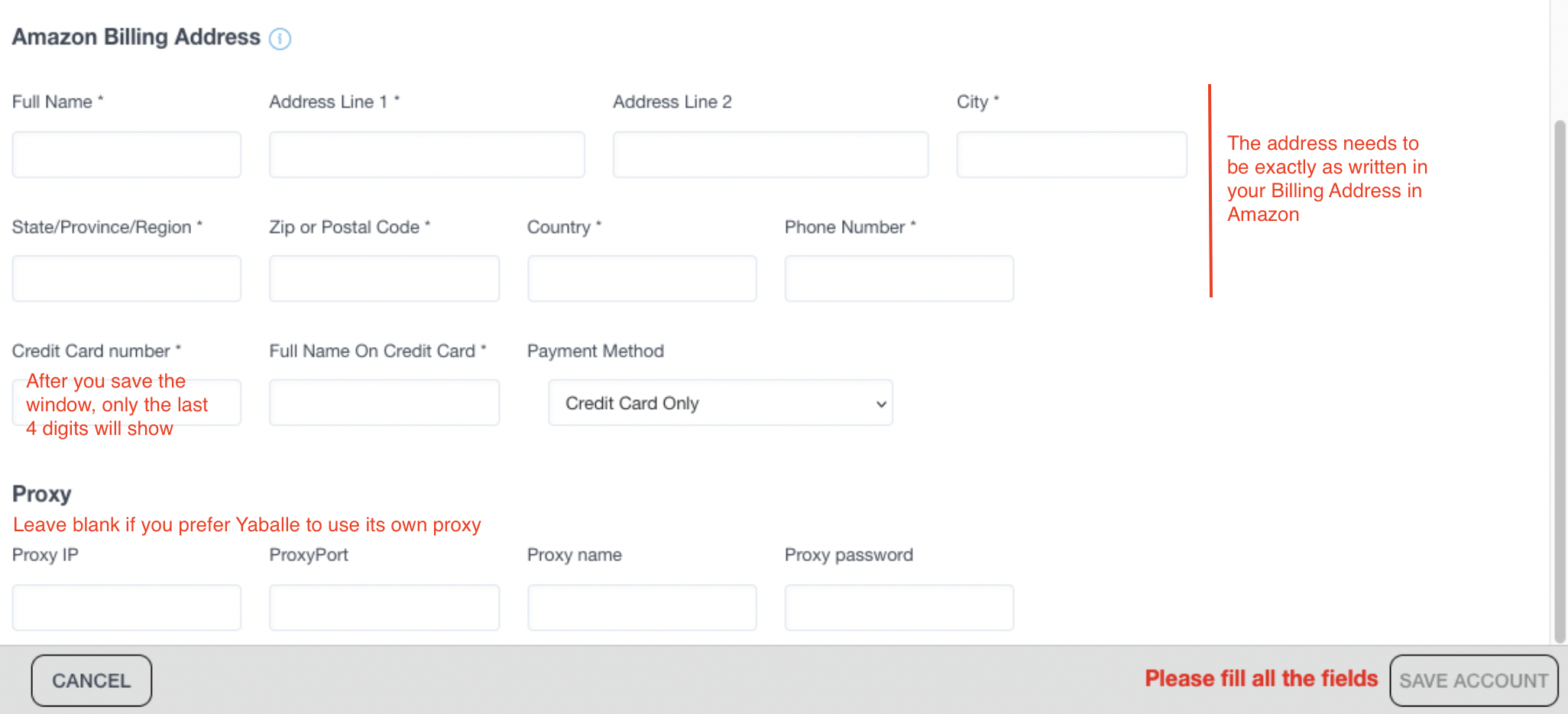Click the Payment Method dropdown arrow
Viewport: 1568px width, 714px height.
(881, 404)
